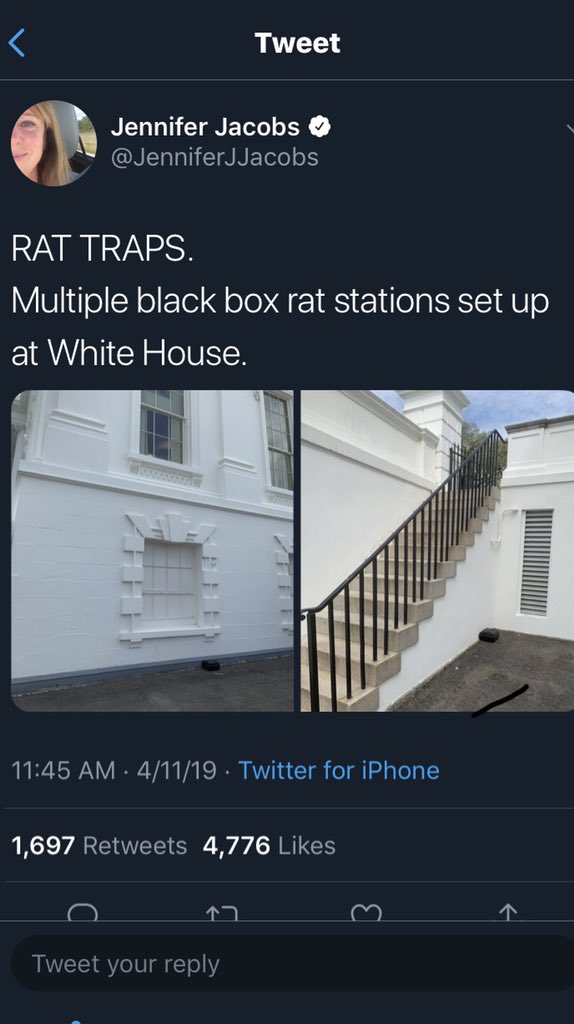Open the left photo of window and wall

click(x=152, y=551)
